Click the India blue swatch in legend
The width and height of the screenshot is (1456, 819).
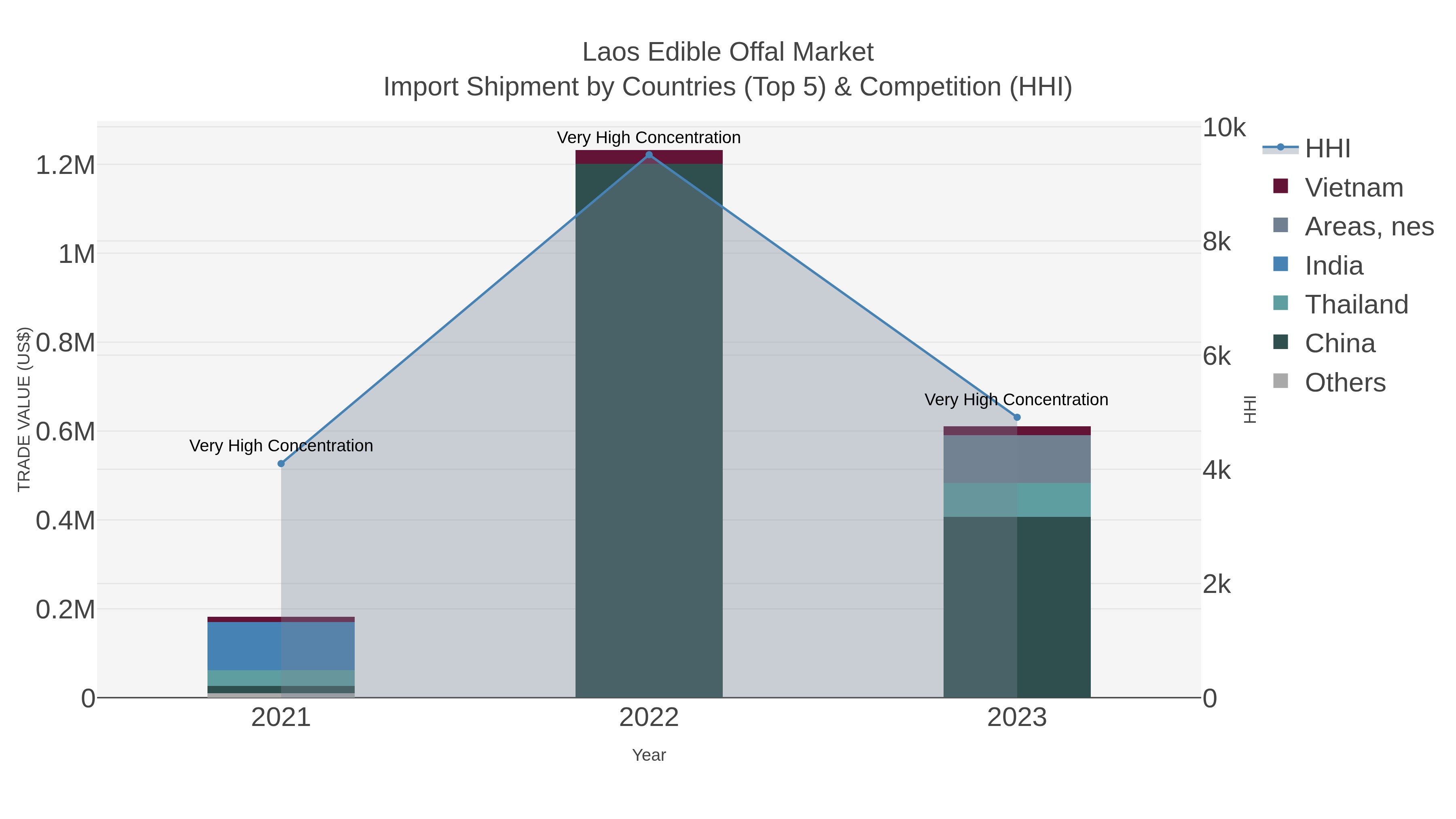(1280, 264)
